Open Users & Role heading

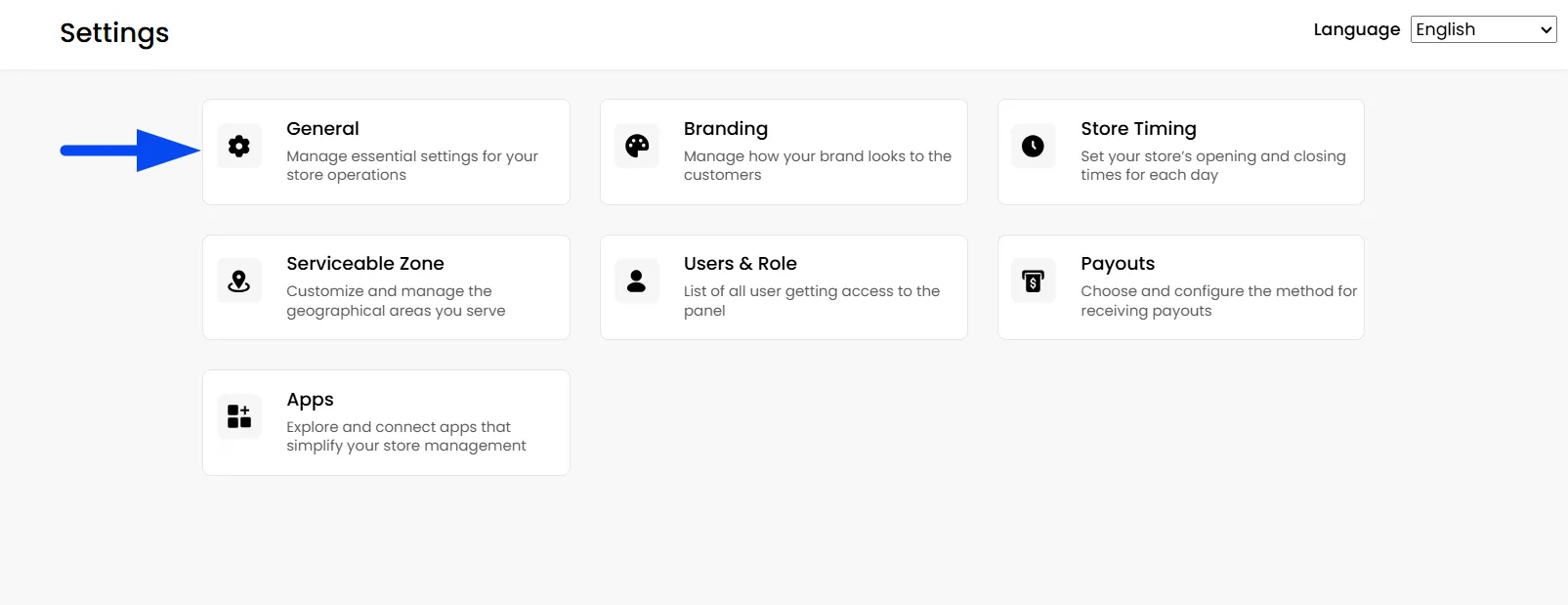(x=741, y=264)
